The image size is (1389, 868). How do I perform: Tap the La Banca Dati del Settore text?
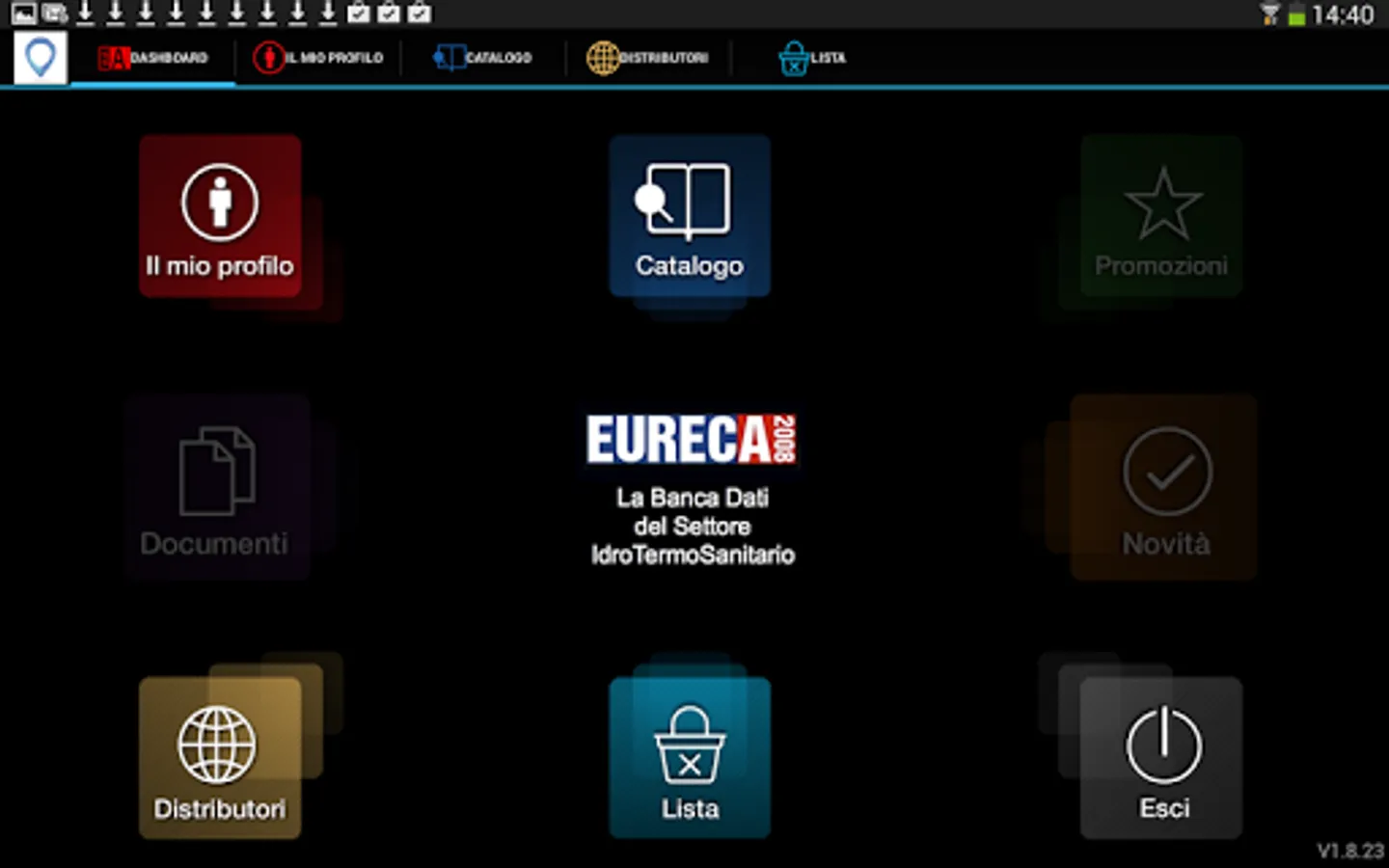[693, 527]
